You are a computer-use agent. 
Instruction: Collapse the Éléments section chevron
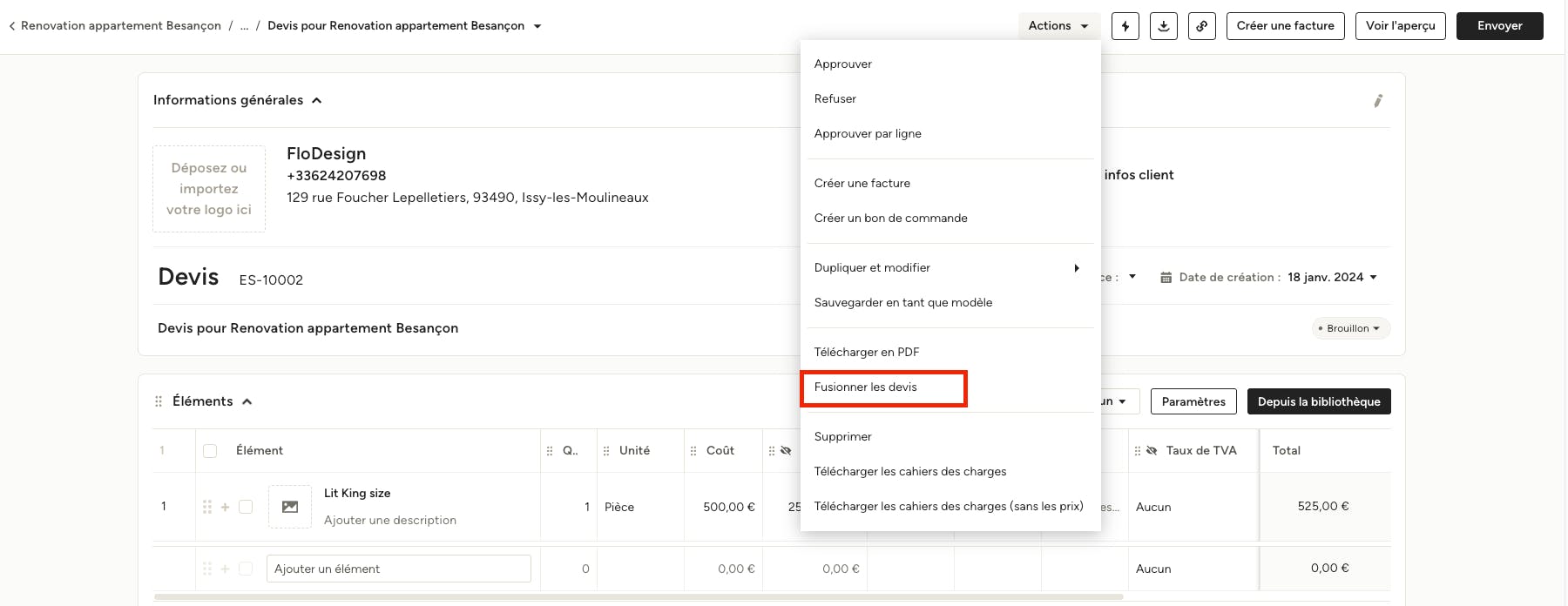pos(247,401)
